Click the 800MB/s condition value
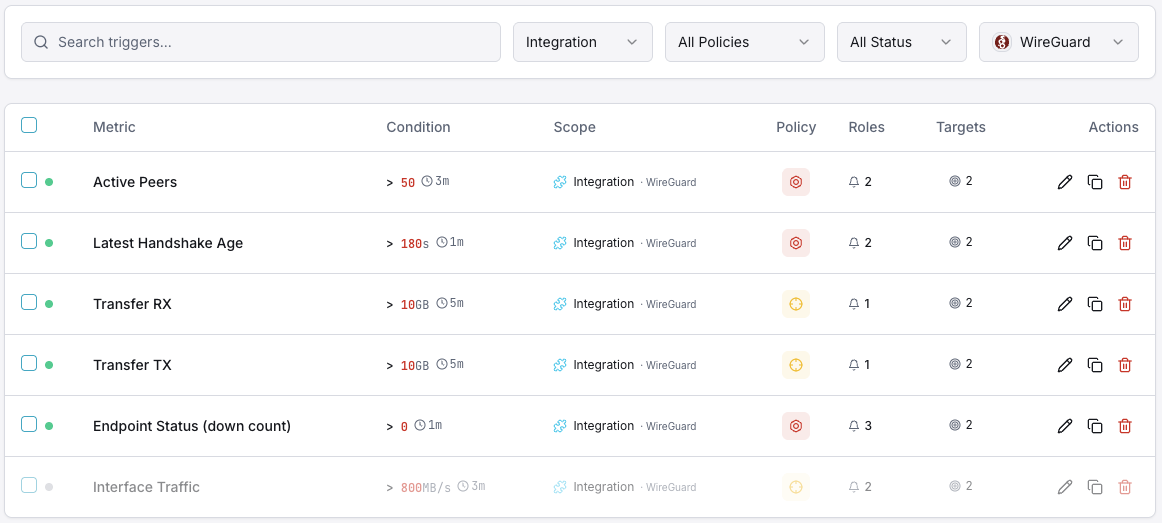Screen dimensions: 1162x523 pos(425,487)
